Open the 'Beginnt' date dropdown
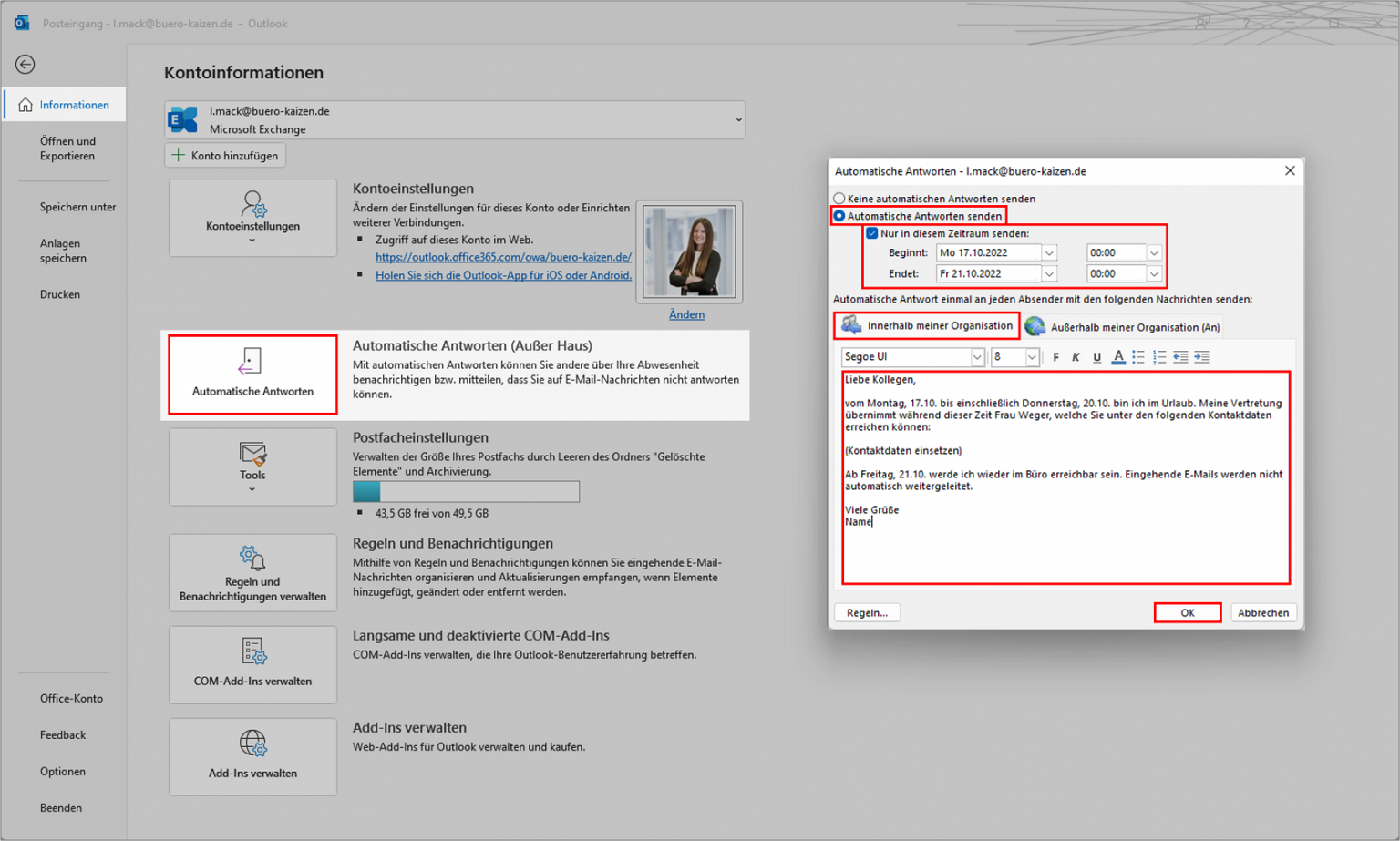 (1050, 252)
